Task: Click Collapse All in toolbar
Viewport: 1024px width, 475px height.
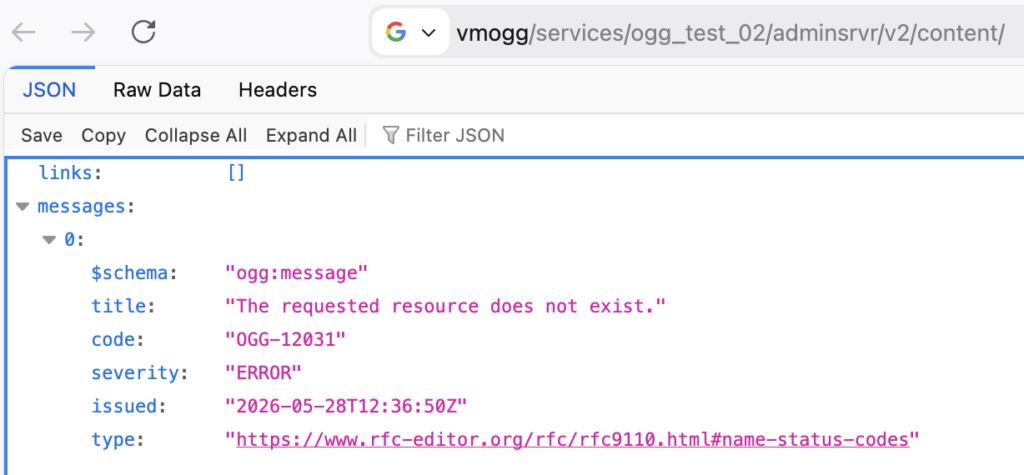Action: tap(196, 135)
